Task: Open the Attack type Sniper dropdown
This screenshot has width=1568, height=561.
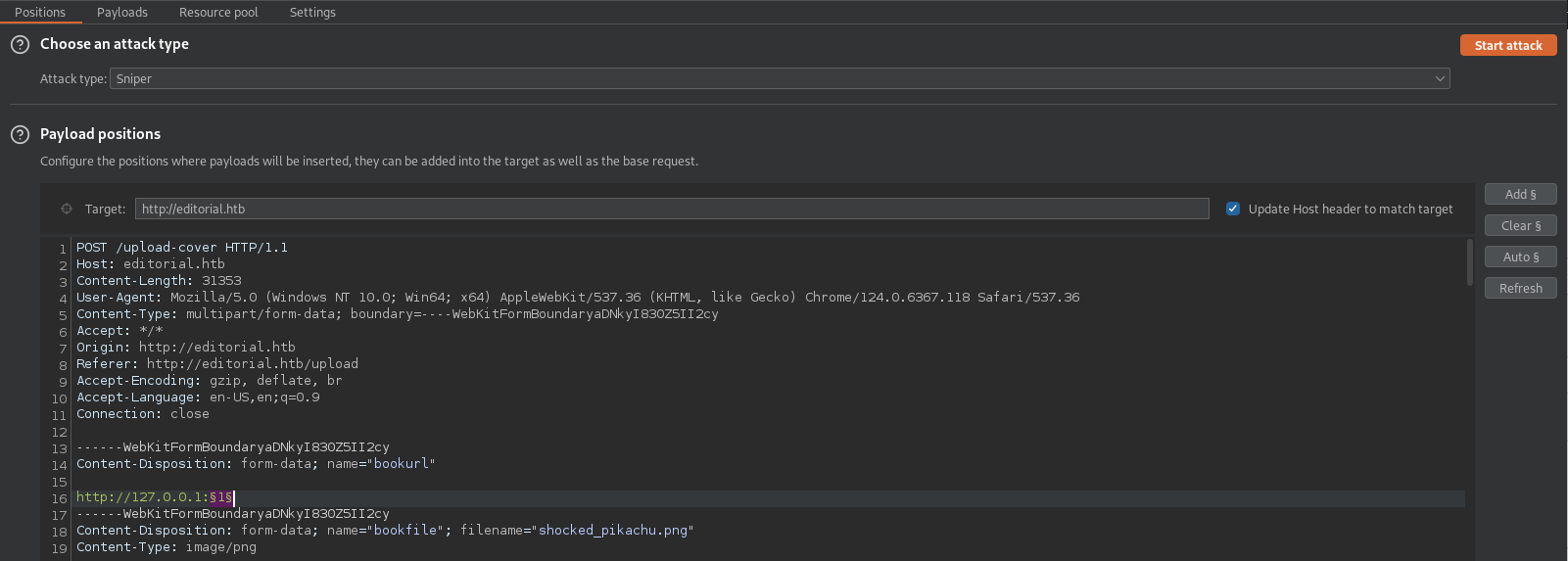Action: (780, 78)
